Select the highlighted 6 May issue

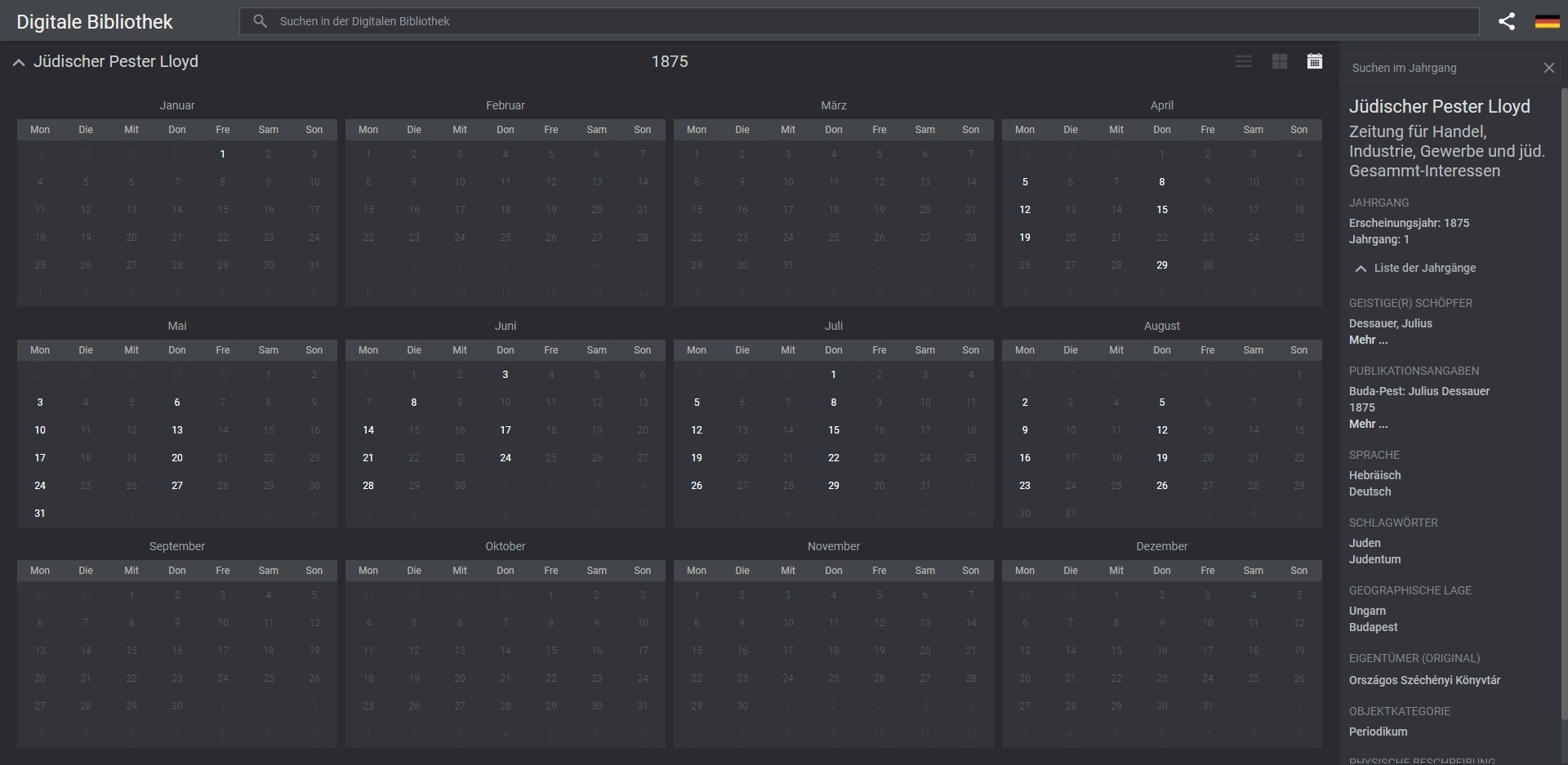177,403
